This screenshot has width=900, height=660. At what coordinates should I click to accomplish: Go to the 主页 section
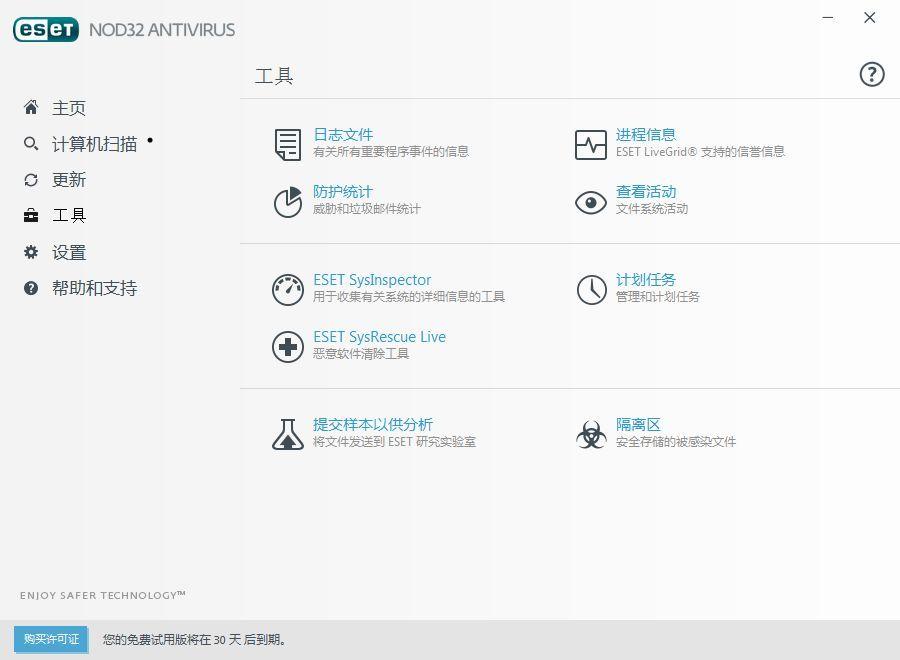(x=69, y=108)
